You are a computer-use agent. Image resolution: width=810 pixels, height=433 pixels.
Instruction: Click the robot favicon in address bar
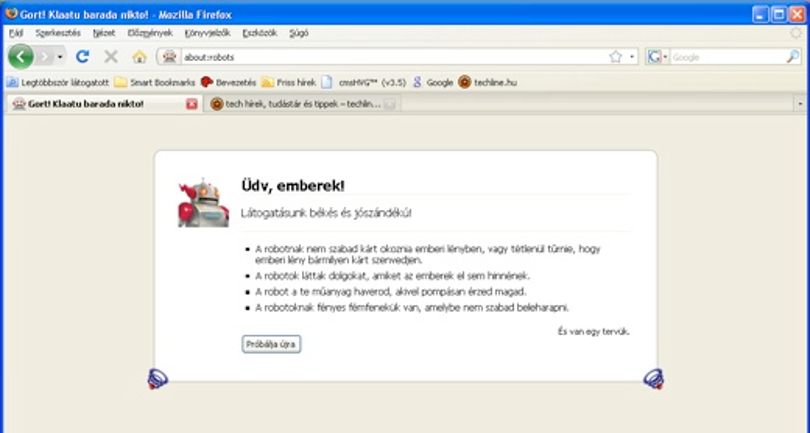[x=169, y=57]
